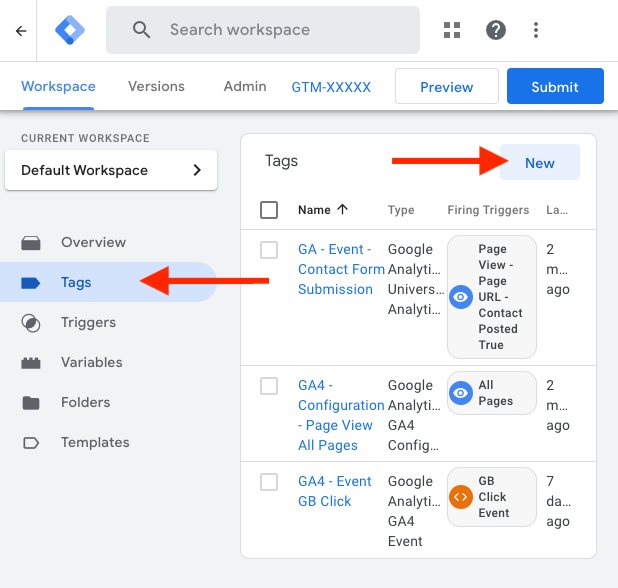Click the orange GB Click Event trigger icon
The height and width of the screenshot is (588, 618).
click(x=461, y=497)
